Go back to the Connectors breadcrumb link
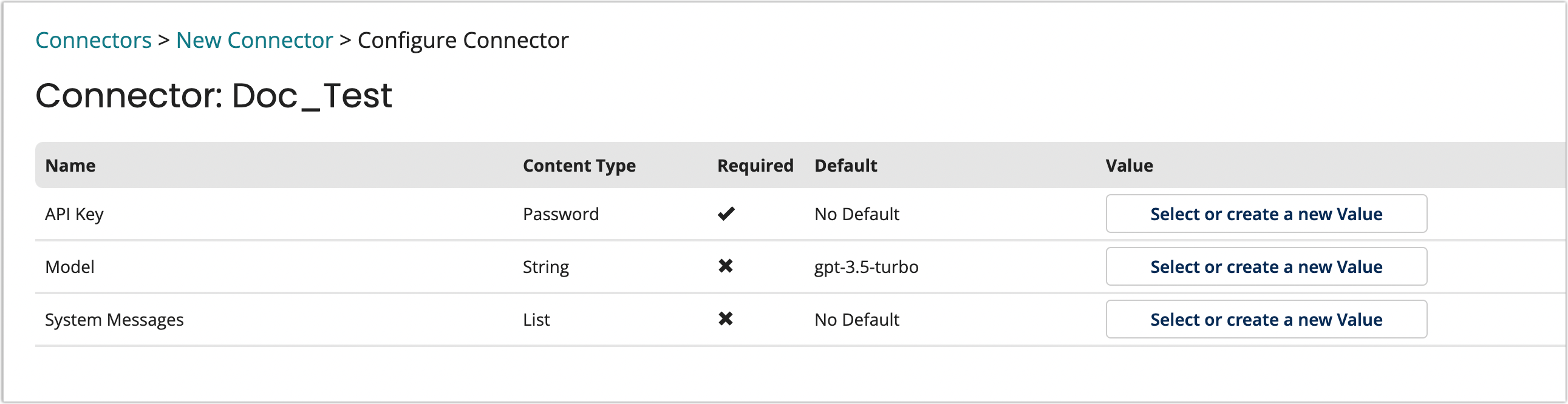1568x404 pixels. pyautogui.click(x=93, y=40)
